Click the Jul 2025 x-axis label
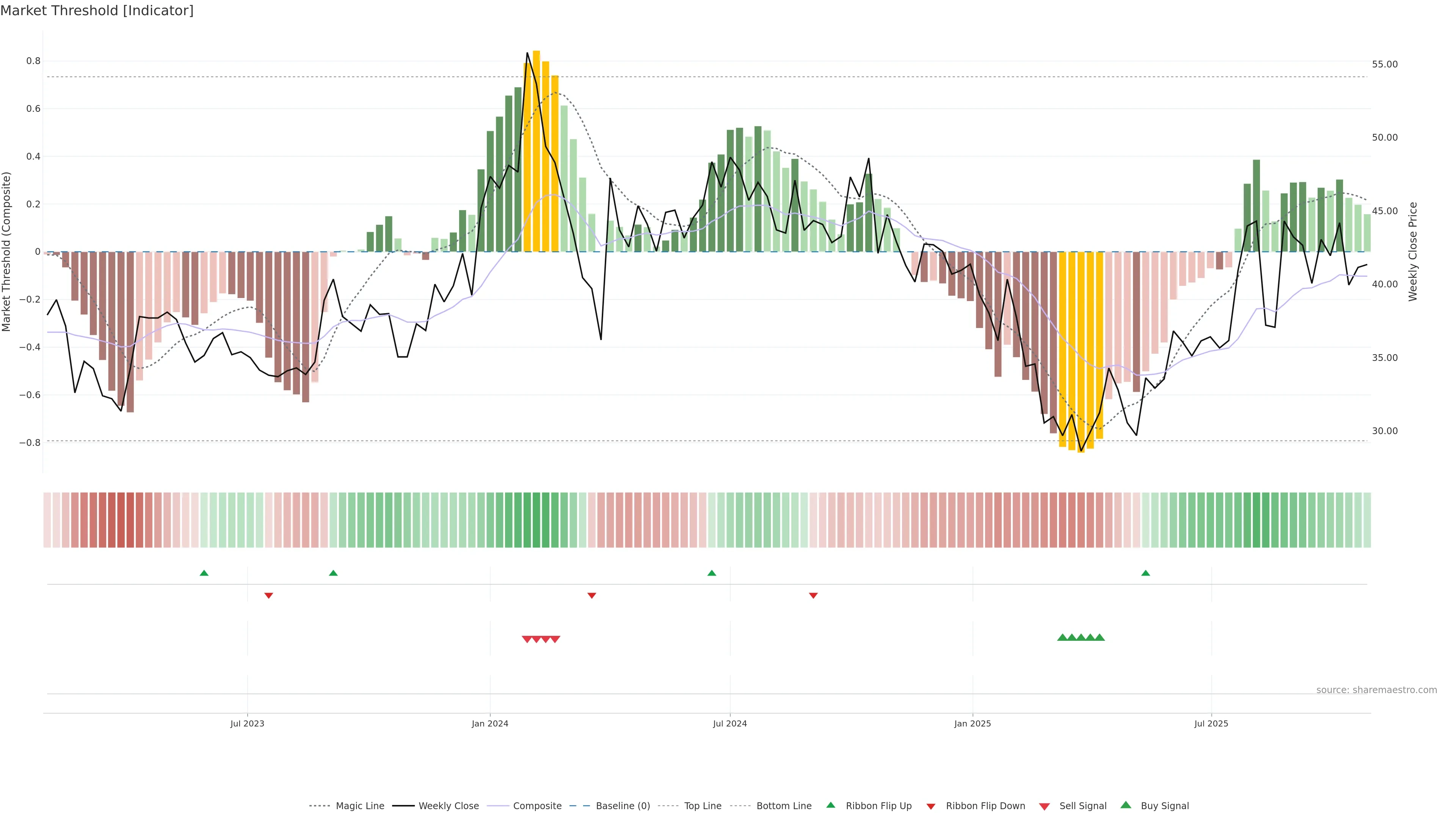 [x=1211, y=723]
